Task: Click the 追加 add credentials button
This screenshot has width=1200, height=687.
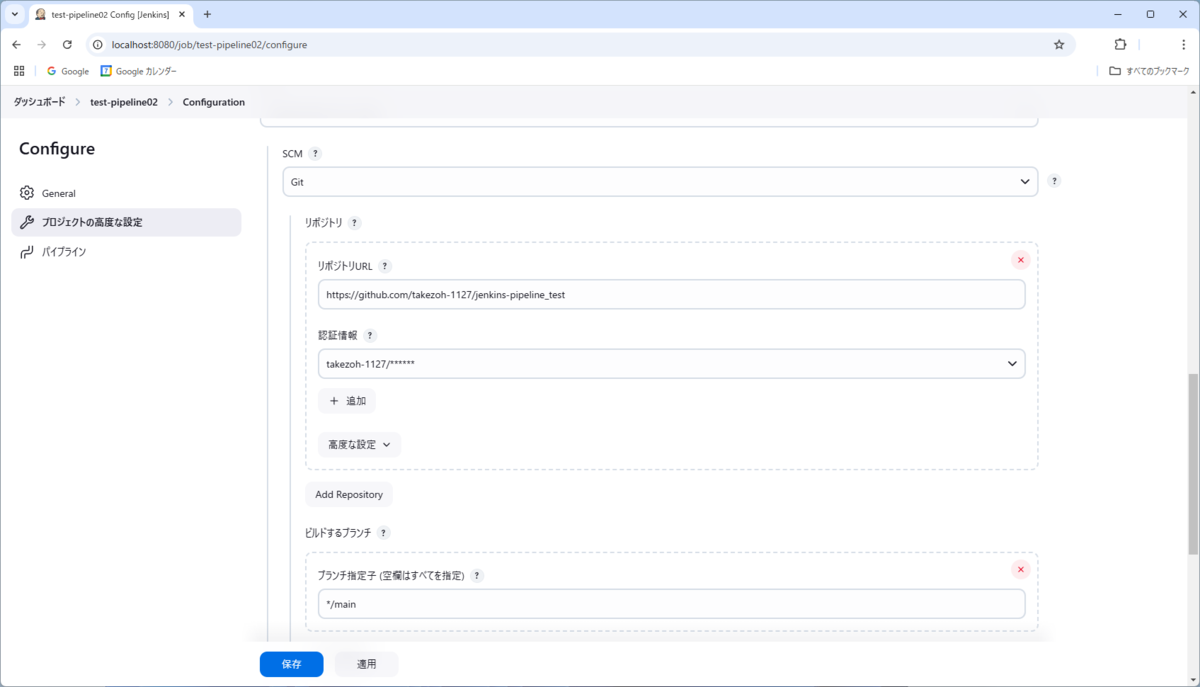Action: coord(347,401)
